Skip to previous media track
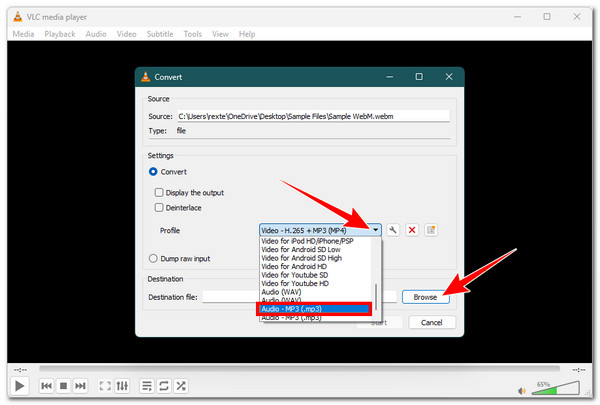Screen dimensions: 600x405 [x=46, y=385]
